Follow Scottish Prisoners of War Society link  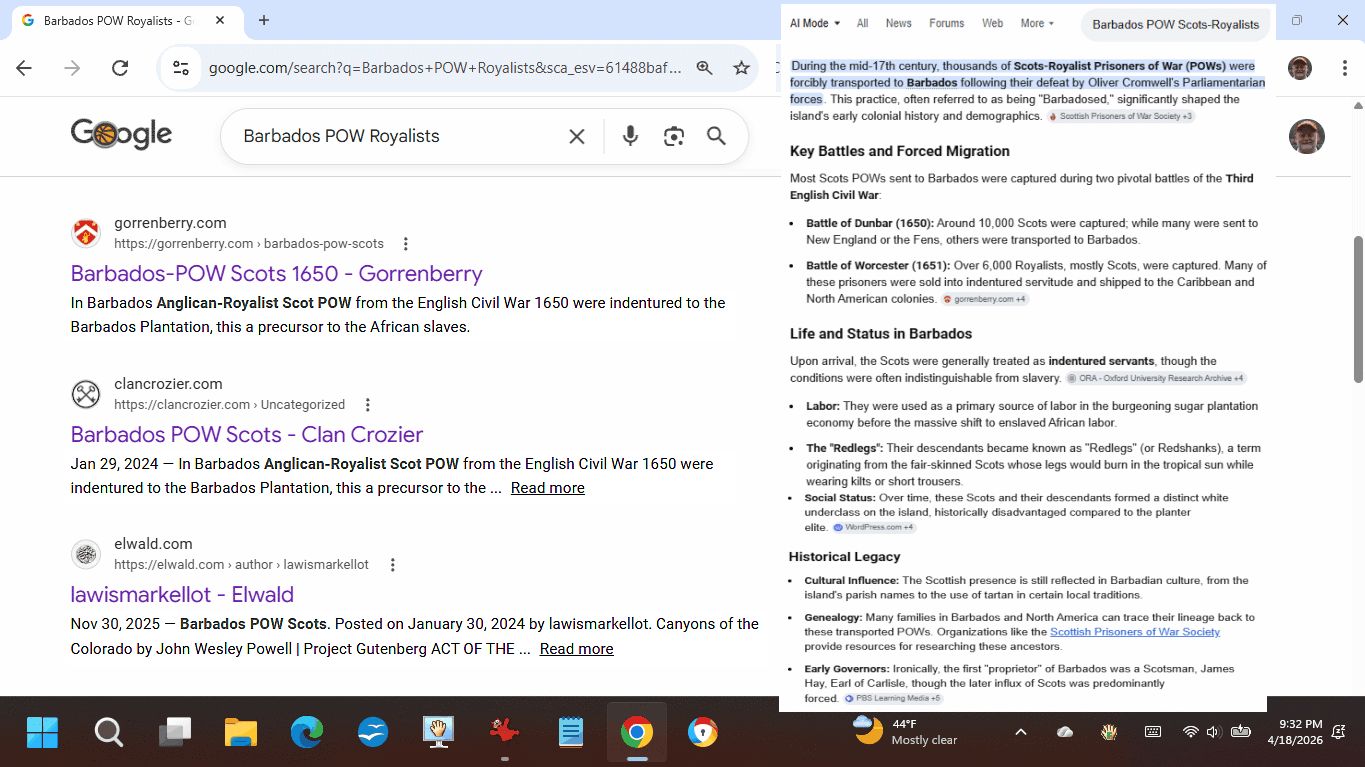pos(1134,632)
